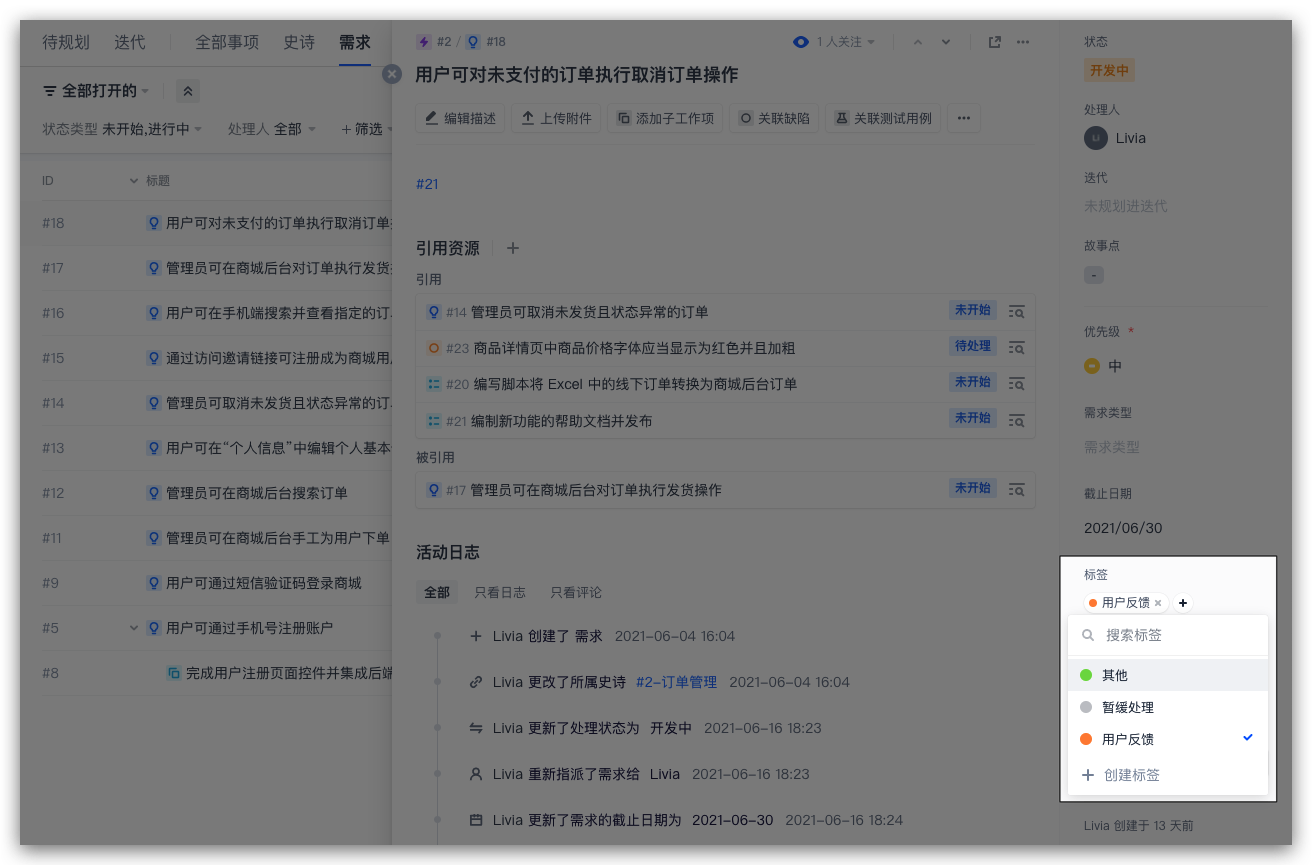The image size is (1312, 865).
Task: Open the 1人关注 watchers dropdown
Action: point(846,42)
